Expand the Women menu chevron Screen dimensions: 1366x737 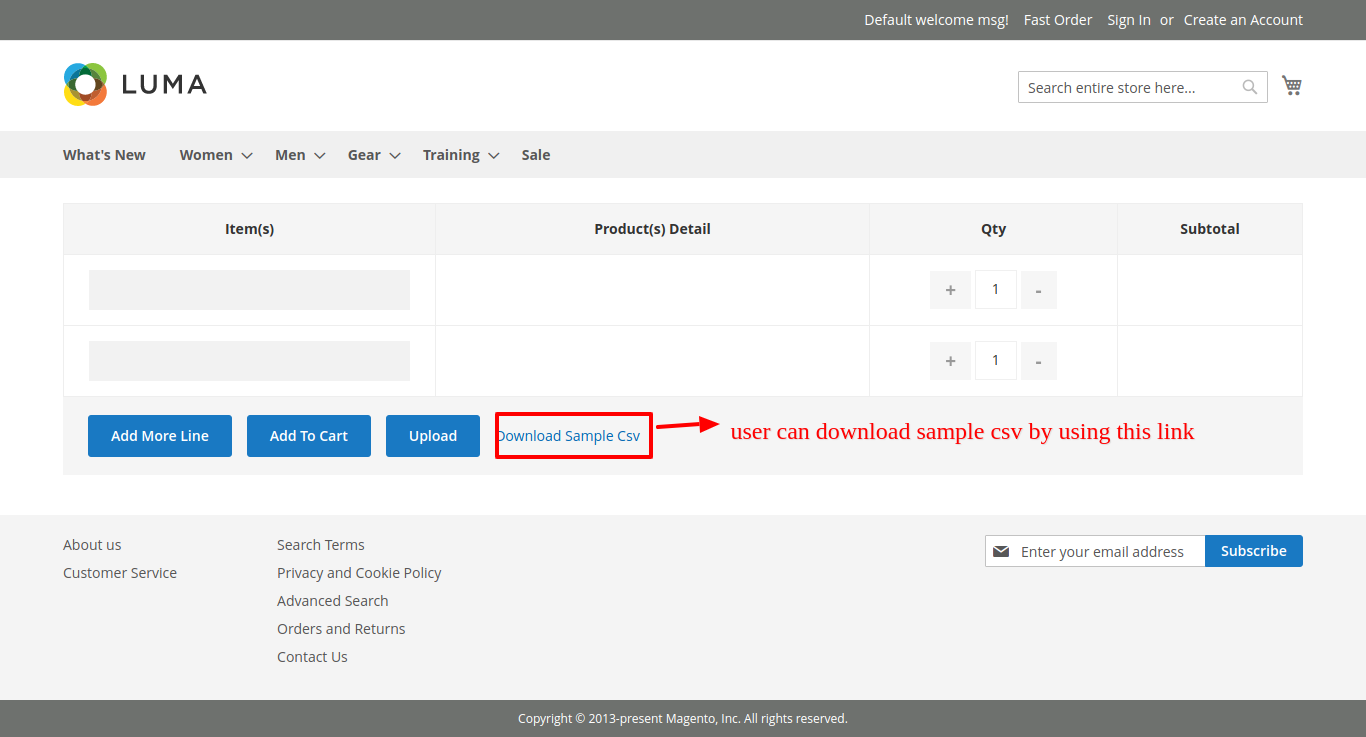click(x=247, y=156)
